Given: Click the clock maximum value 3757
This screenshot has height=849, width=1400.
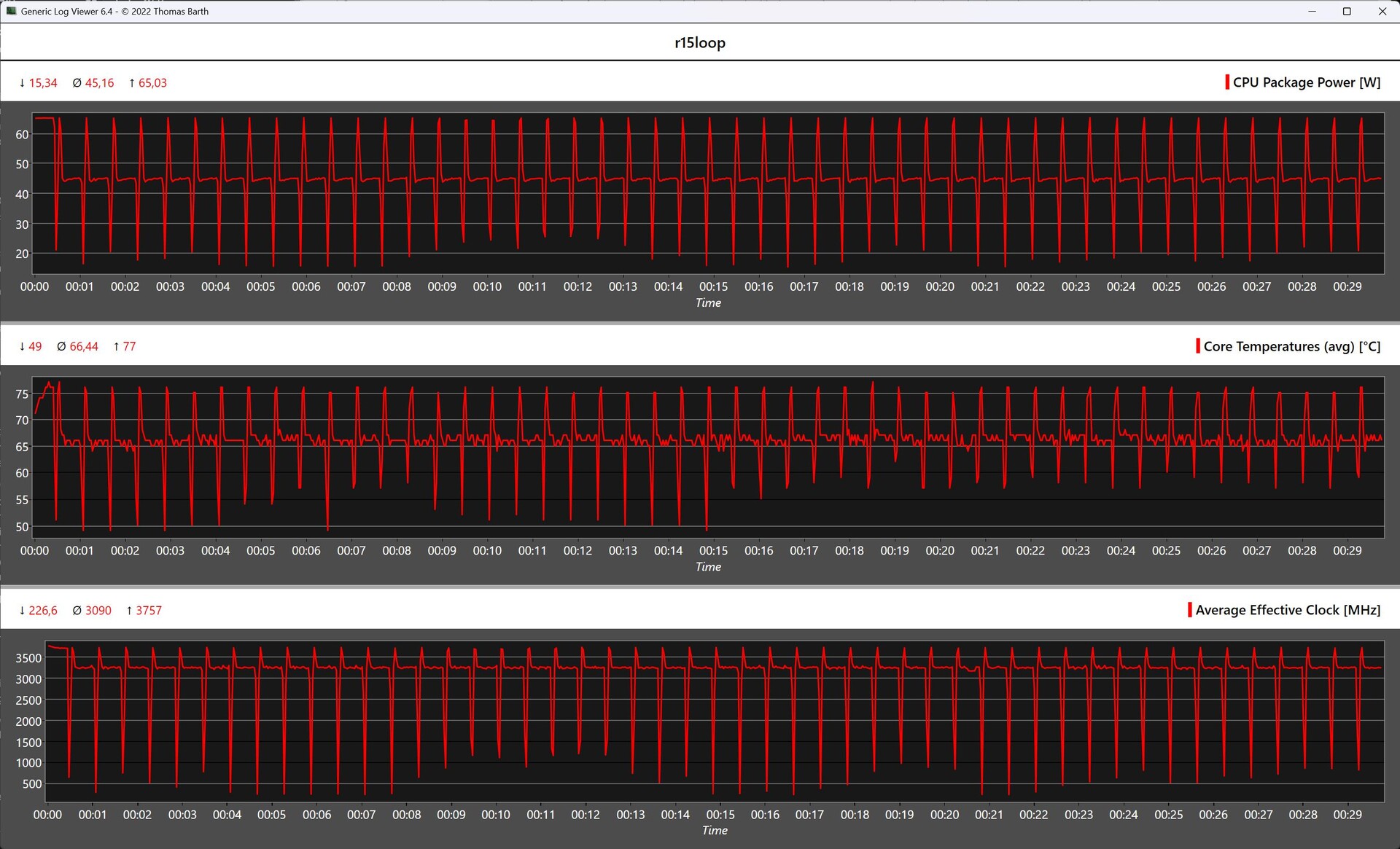Looking at the screenshot, I should [x=149, y=611].
